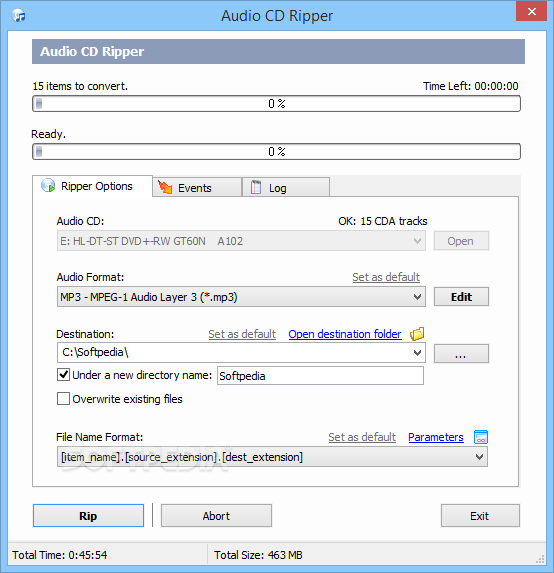Click the browse destination ellipsis button
The height and width of the screenshot is (573, 554).
(461, 353)
